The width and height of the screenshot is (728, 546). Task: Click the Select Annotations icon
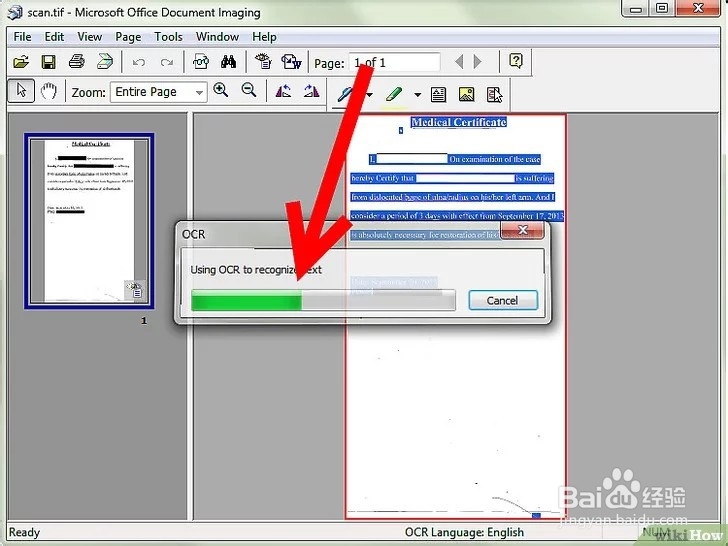[x=494, y=94]
